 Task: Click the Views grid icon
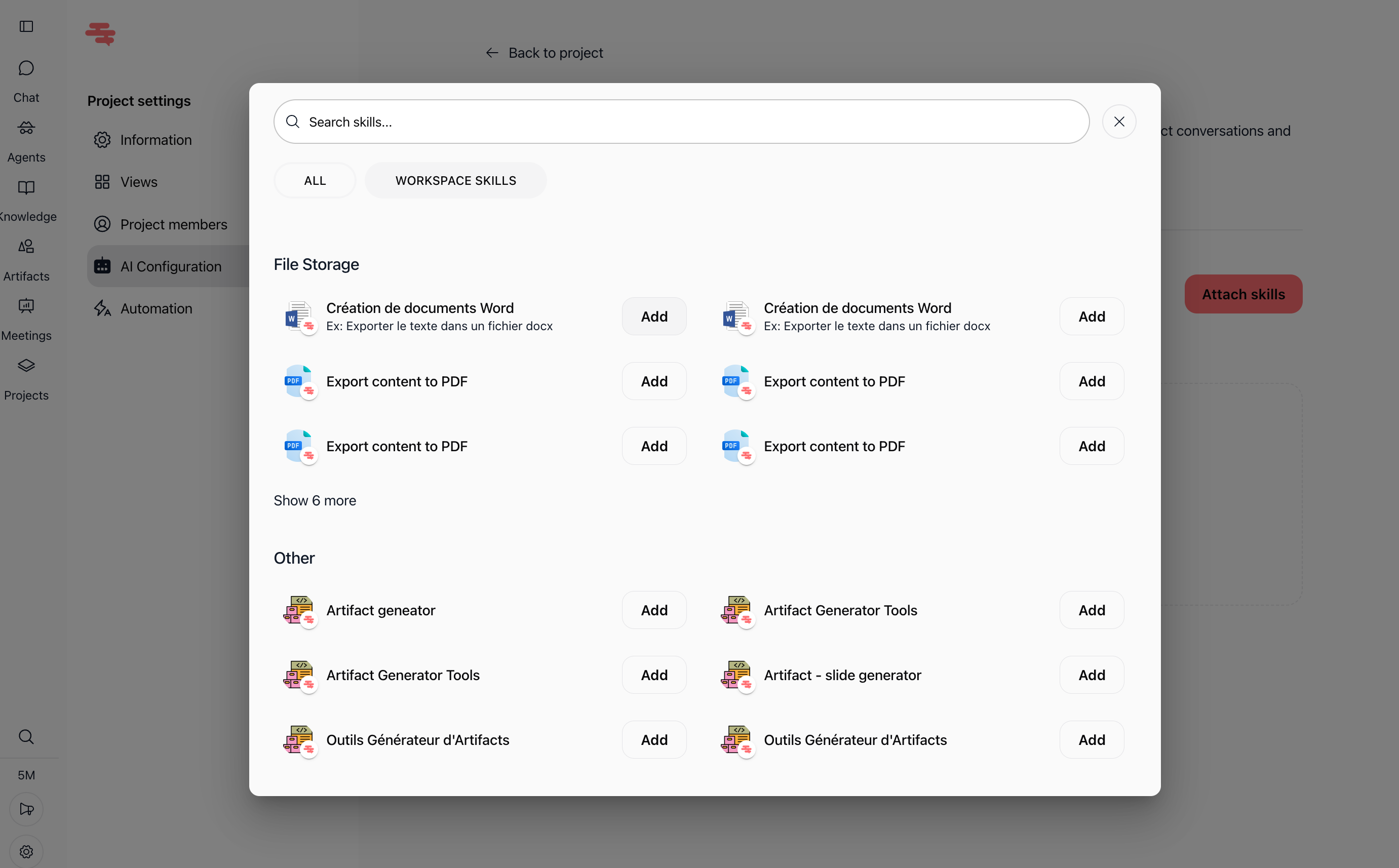click(x=102, y=182)
